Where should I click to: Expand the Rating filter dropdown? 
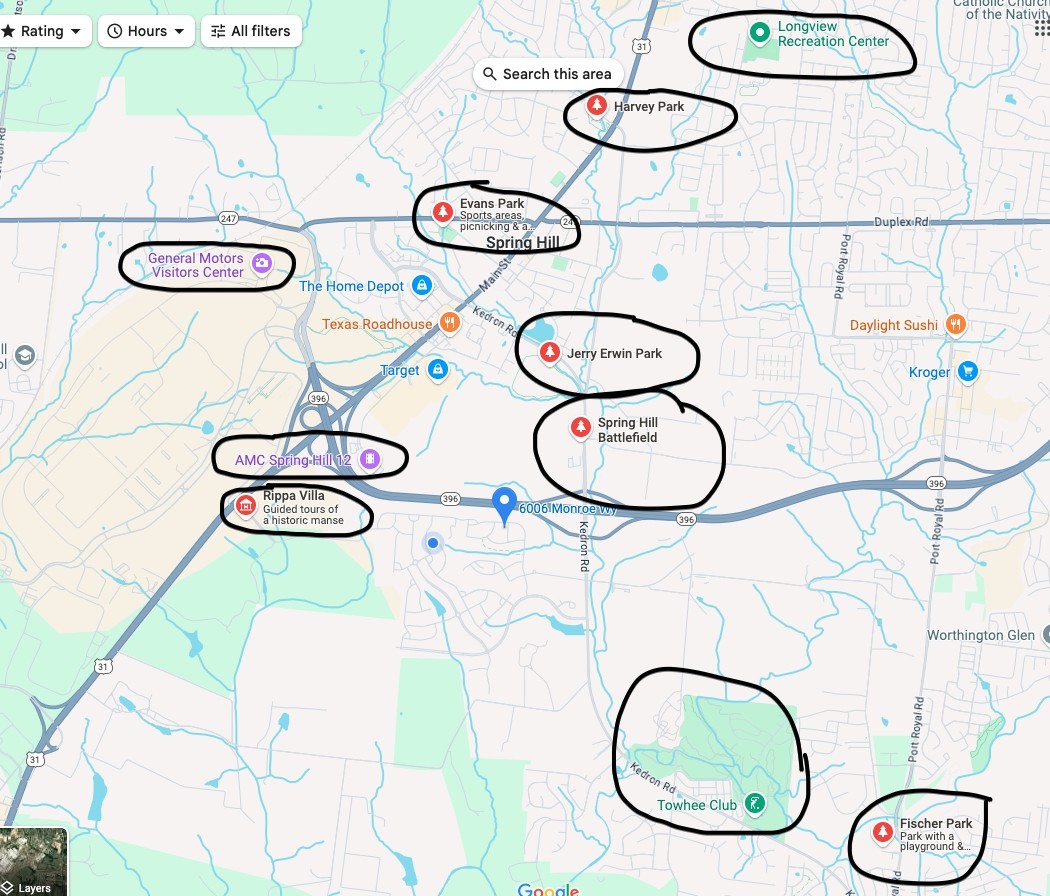click(x=43, y=31)
